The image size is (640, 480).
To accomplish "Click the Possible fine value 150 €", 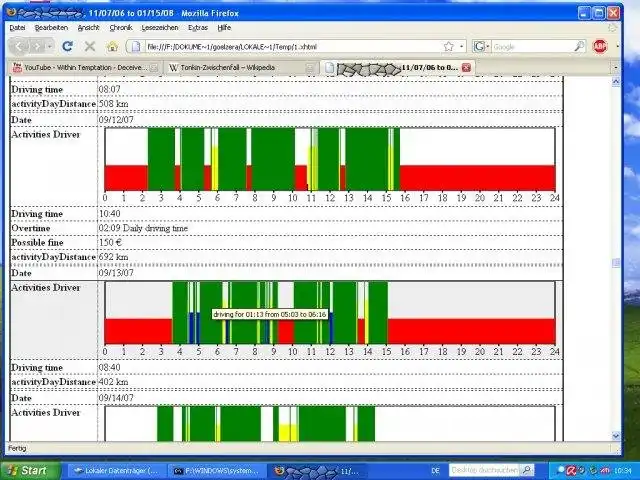I will pos(110,242).
